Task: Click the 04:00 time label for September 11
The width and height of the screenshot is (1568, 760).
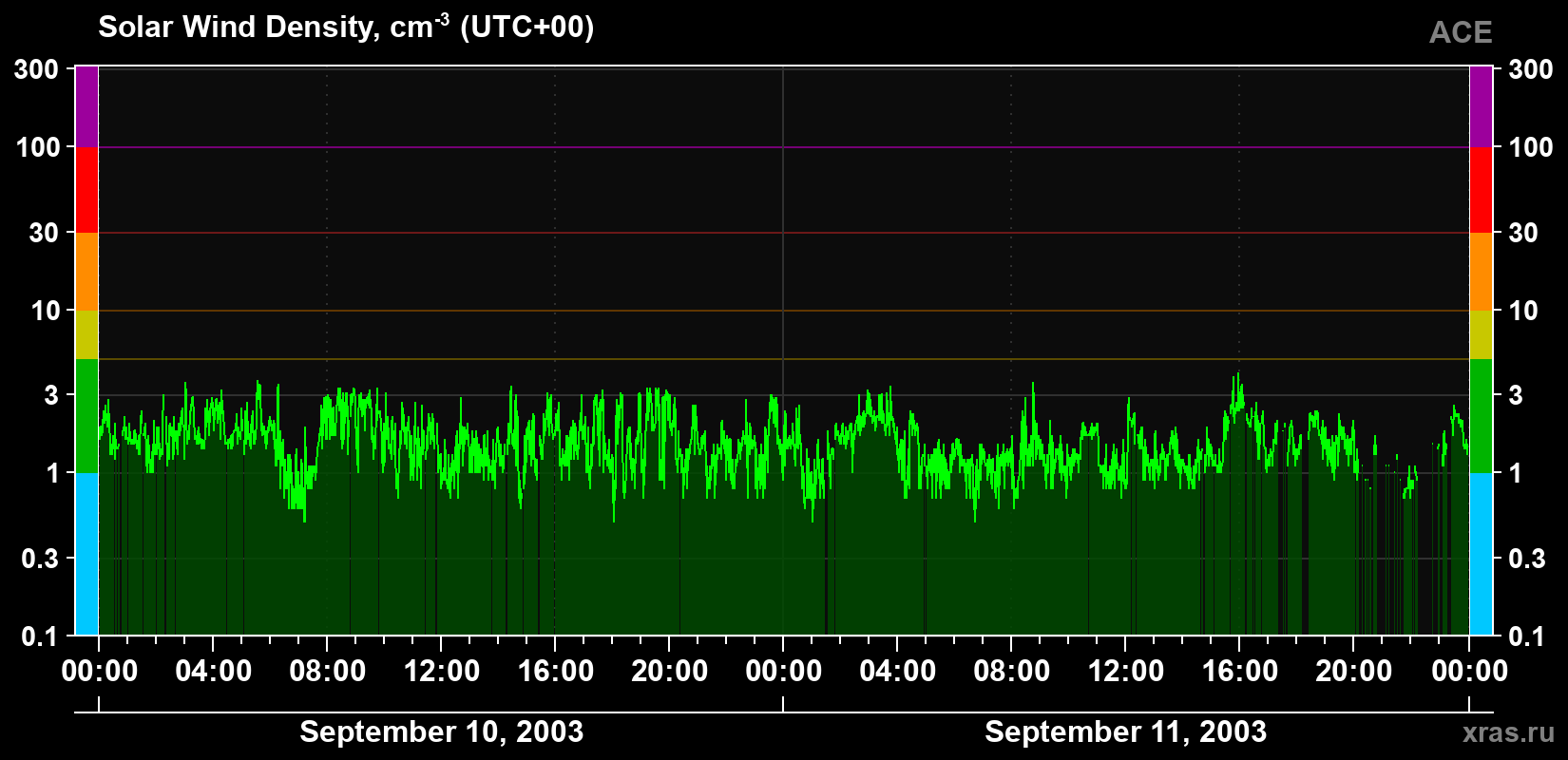Action: (x=898, y=672)
